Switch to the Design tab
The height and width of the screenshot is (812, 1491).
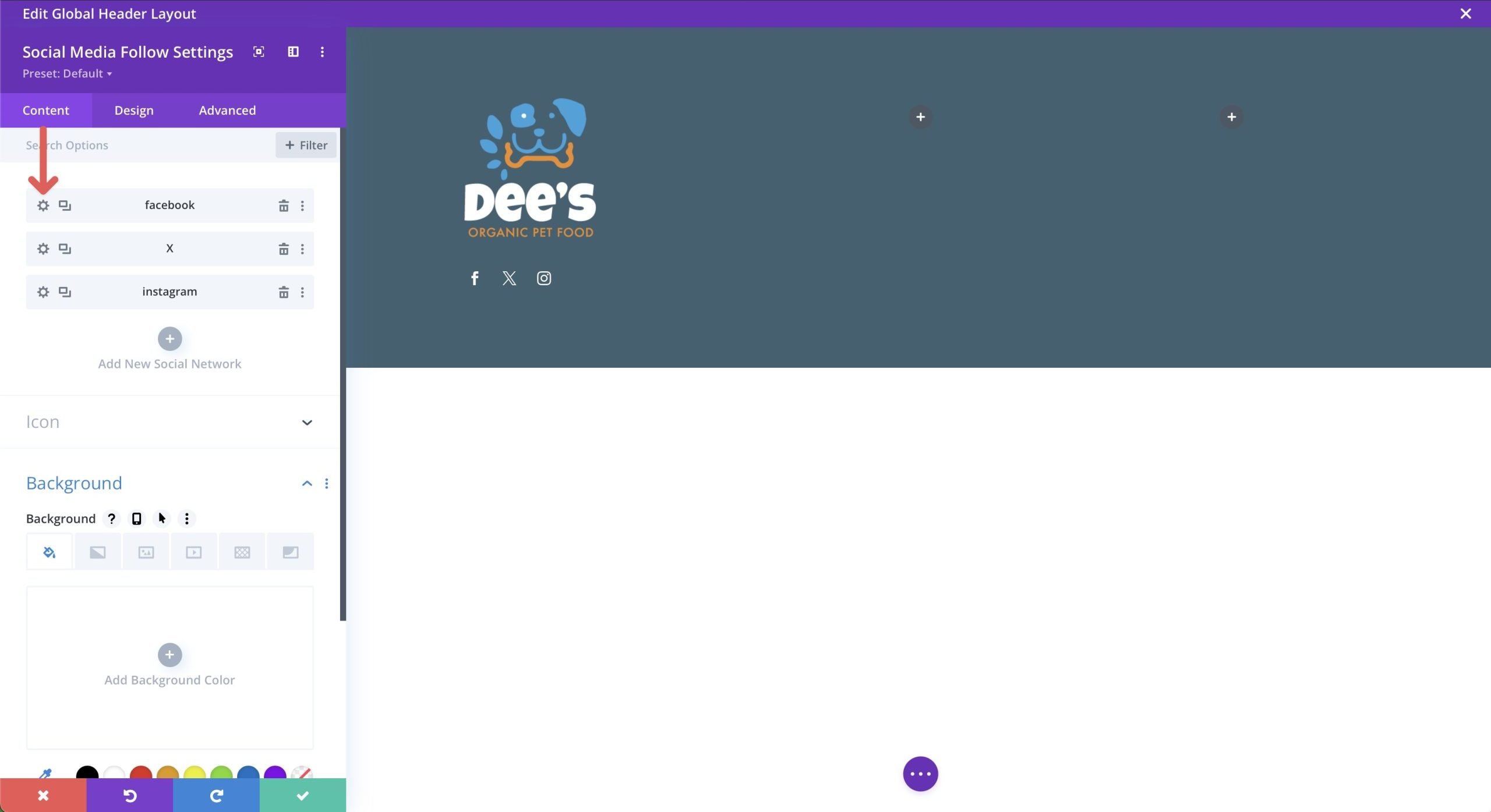[134, 110]
